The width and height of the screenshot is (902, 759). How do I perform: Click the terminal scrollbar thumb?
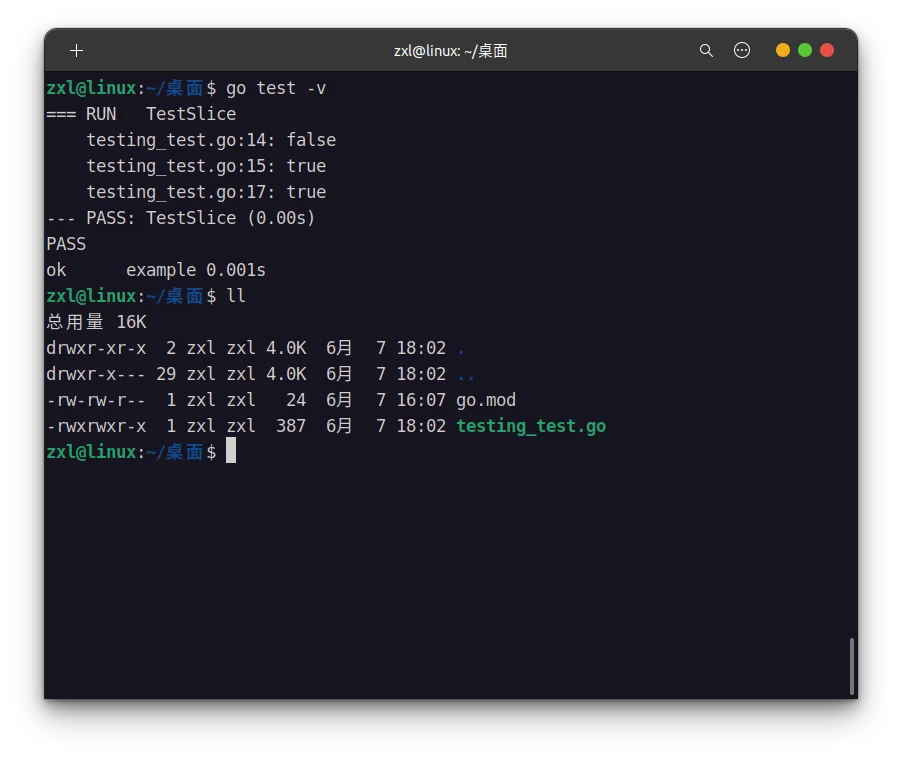tap(851, 666)
